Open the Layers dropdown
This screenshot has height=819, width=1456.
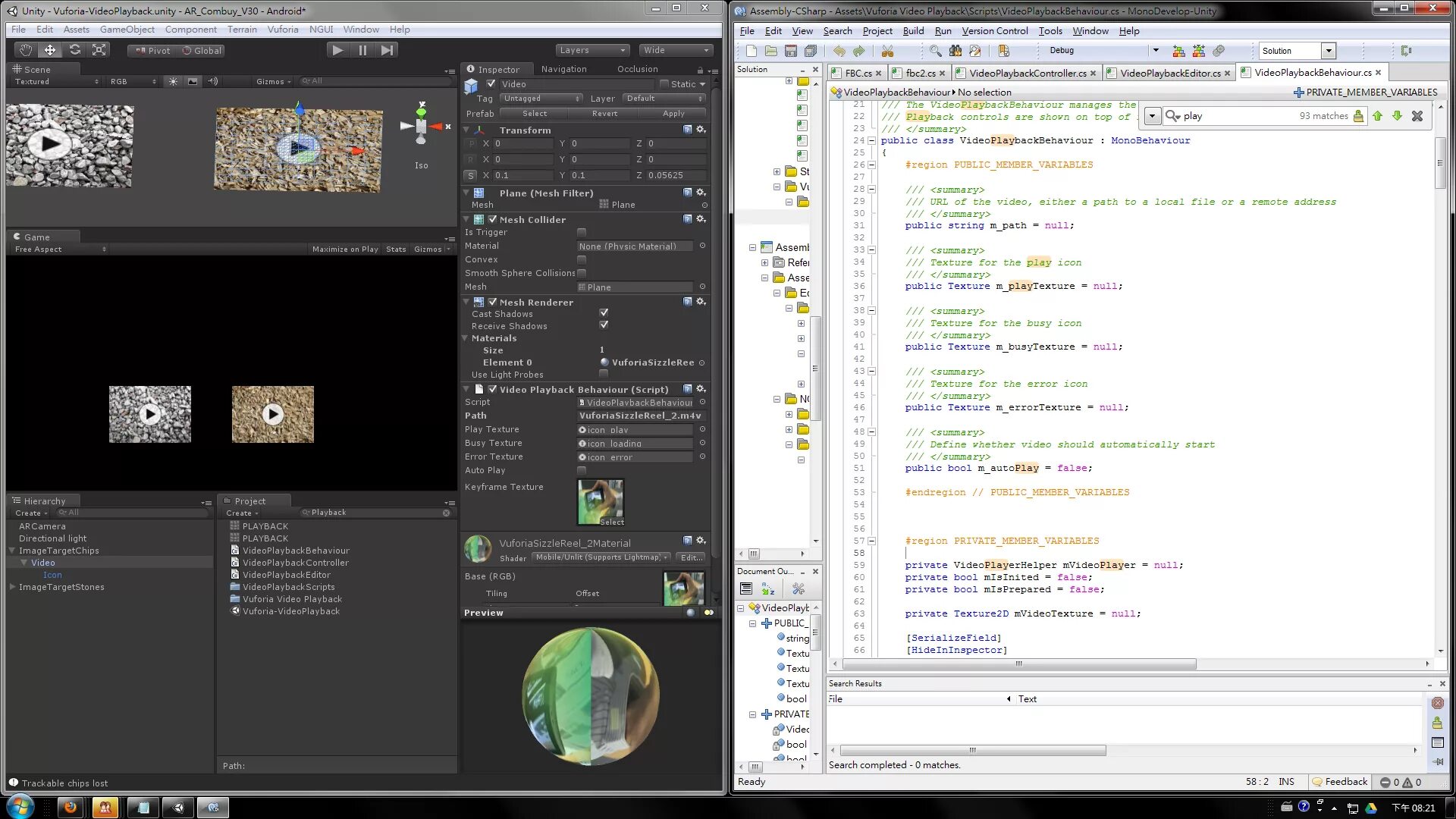pos(591,50)
